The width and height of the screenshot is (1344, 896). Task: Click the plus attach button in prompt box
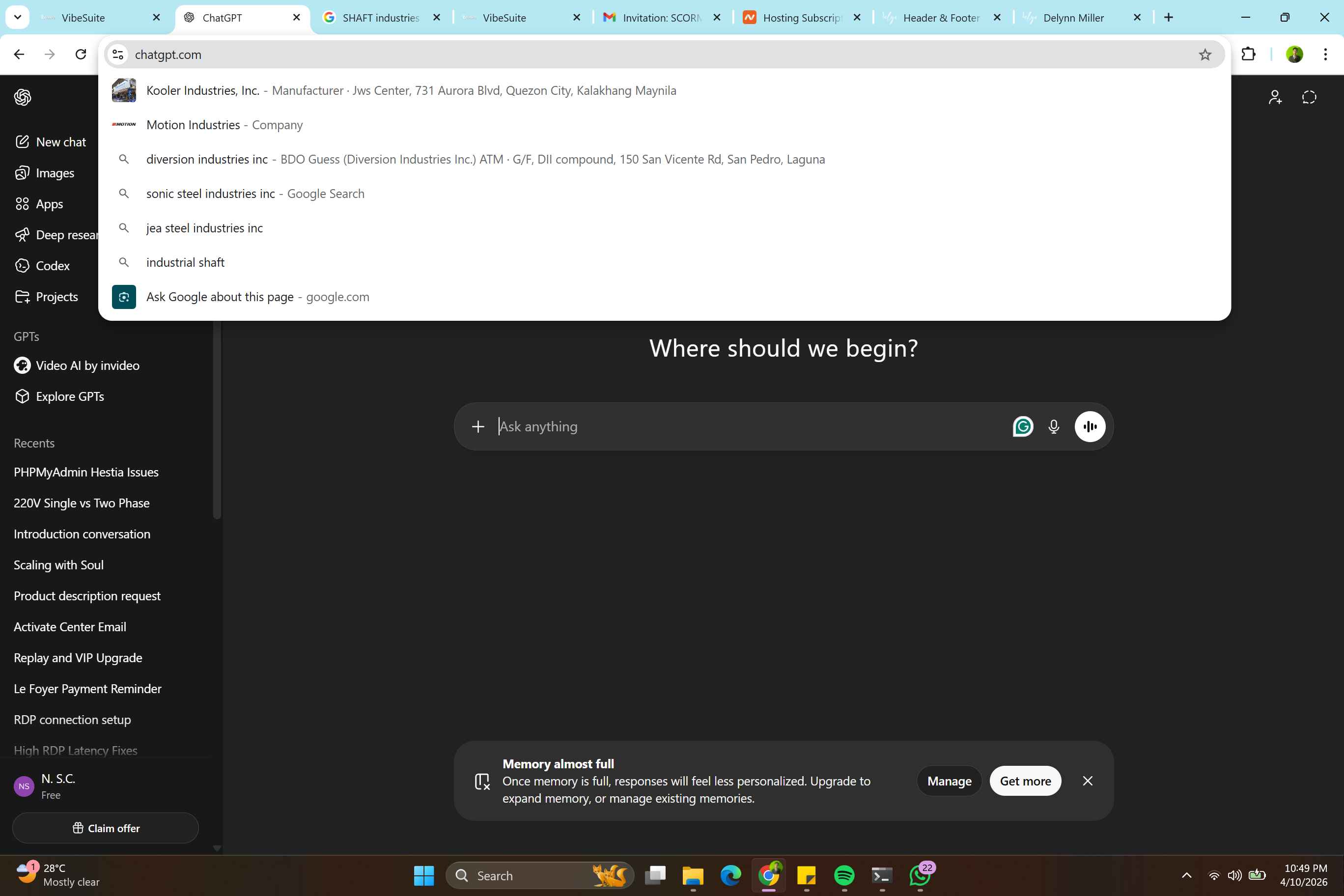477,426
